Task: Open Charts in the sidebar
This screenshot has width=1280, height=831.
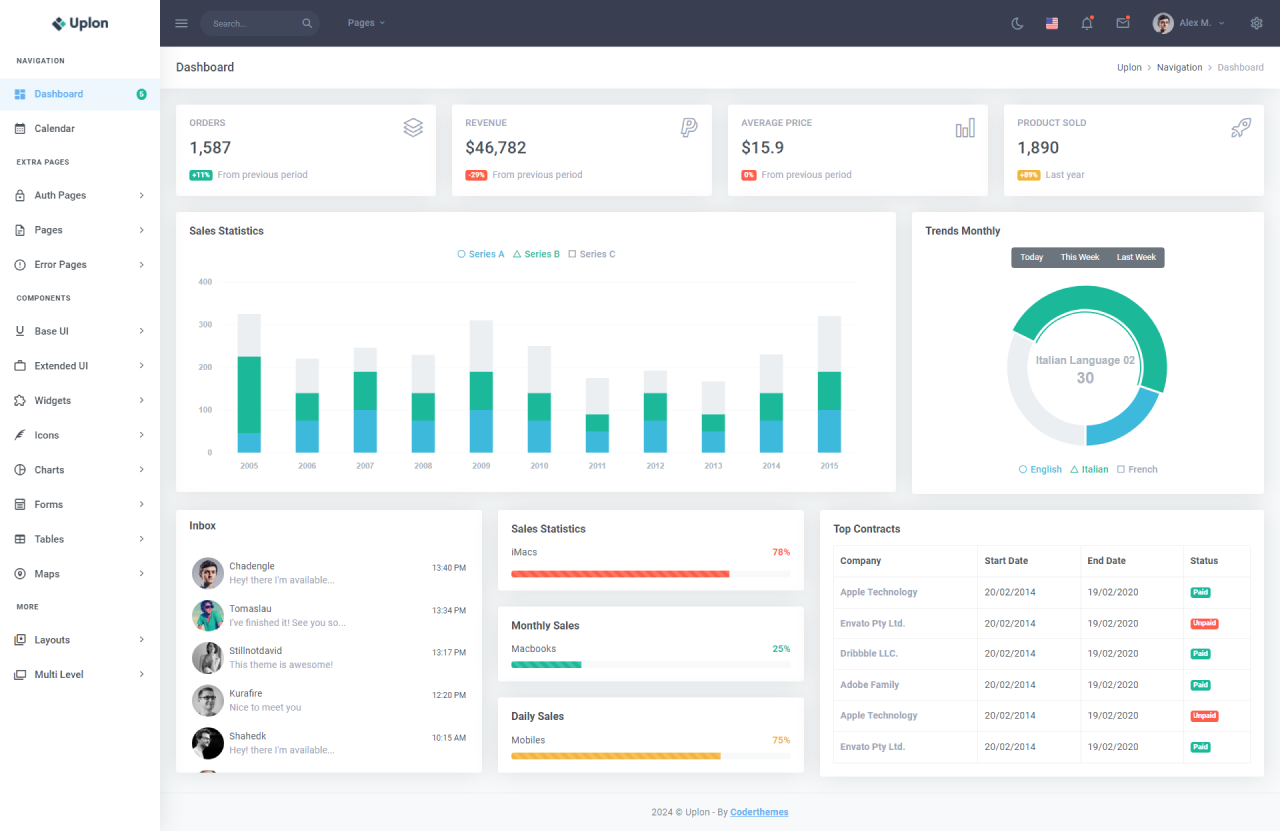Action: click(x=80, y=470)
